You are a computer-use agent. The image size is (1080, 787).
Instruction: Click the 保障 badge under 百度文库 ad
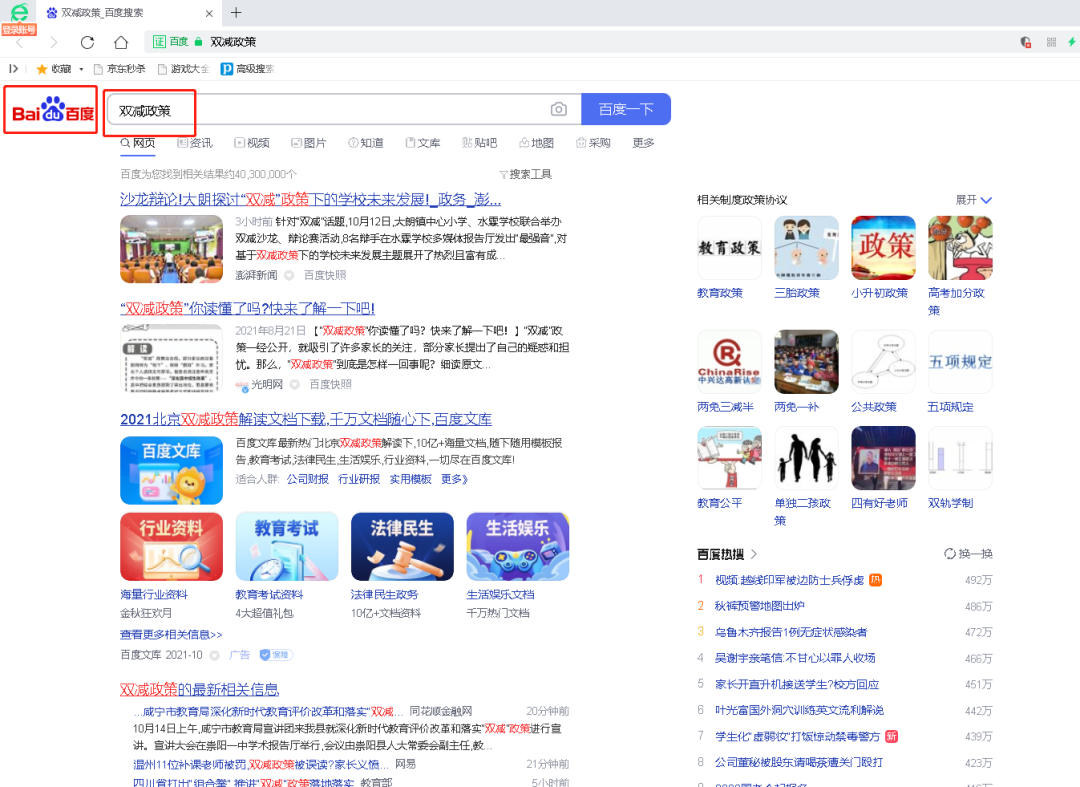point(276,655)
